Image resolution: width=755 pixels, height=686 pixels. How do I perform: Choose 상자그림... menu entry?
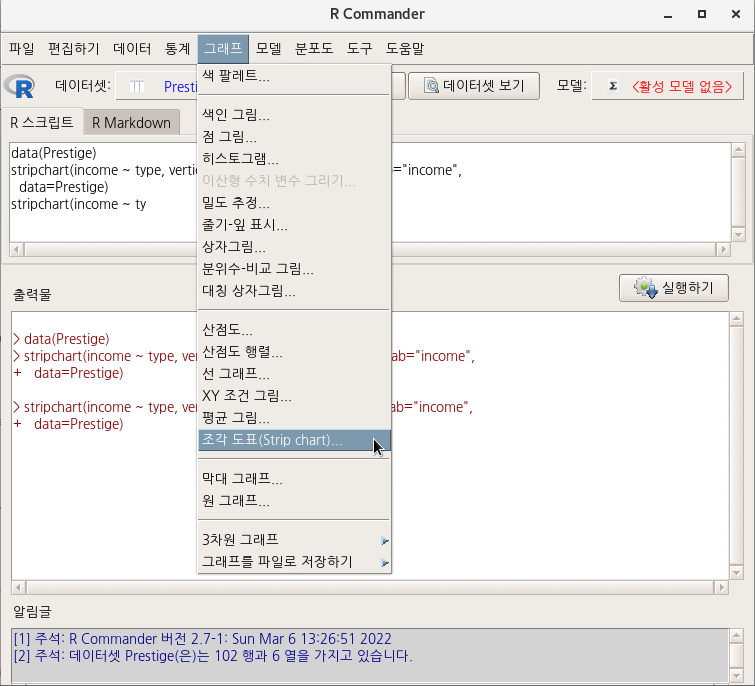294,247
